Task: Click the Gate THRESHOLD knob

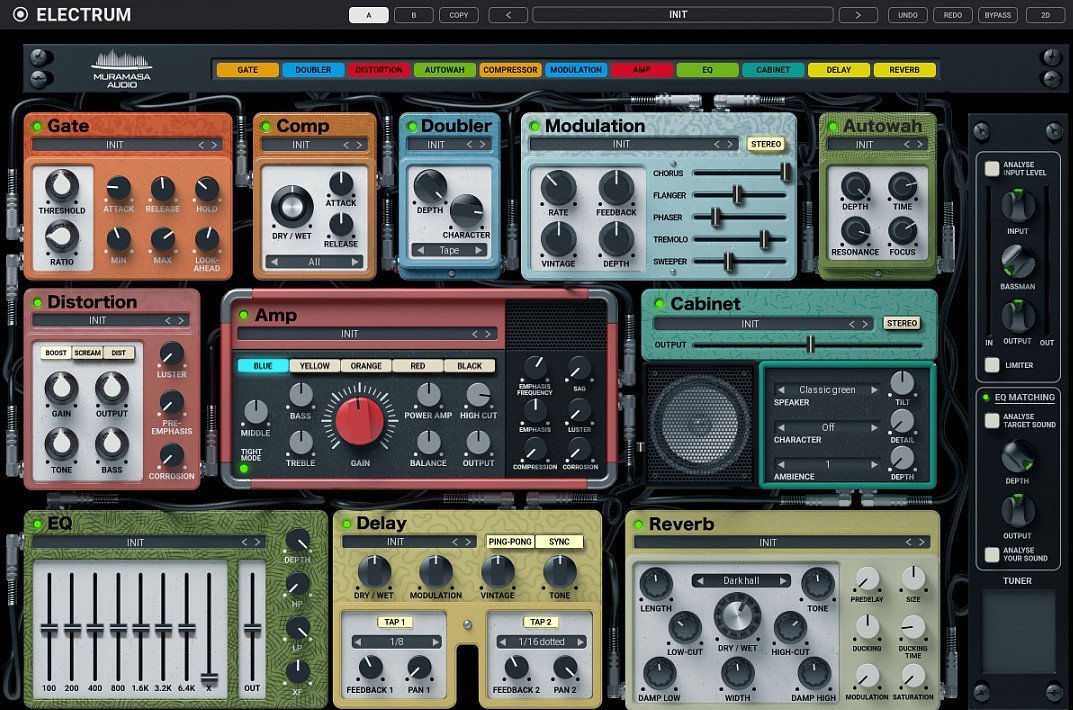Action: click(x=62, y=186)
